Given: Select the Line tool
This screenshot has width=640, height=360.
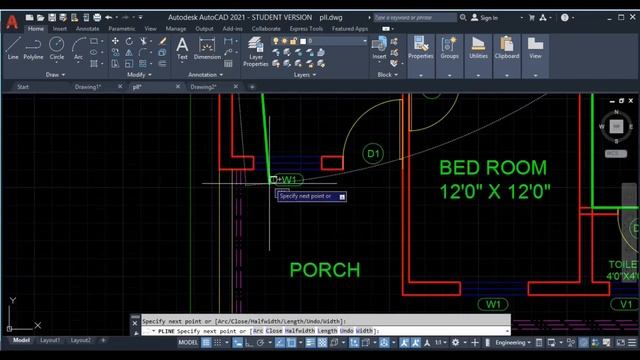Looking at the screenshot, I should click(13, 48).
